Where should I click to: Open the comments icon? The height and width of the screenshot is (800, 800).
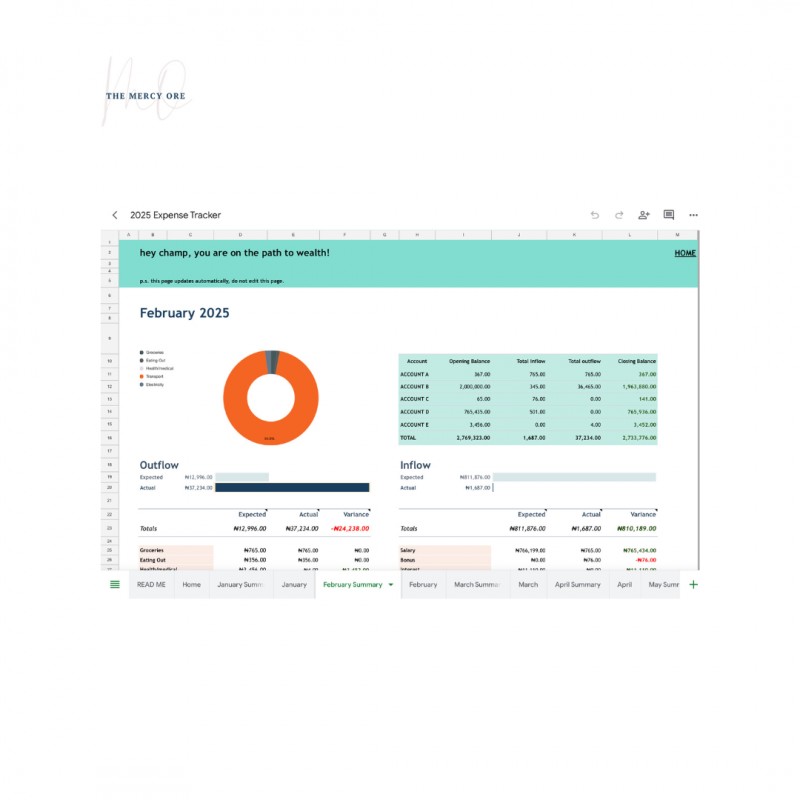pos(669,215)
